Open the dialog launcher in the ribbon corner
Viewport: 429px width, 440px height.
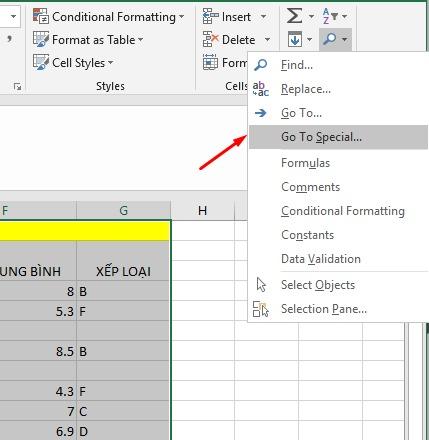pyautogui.click(x=17, y=87)
